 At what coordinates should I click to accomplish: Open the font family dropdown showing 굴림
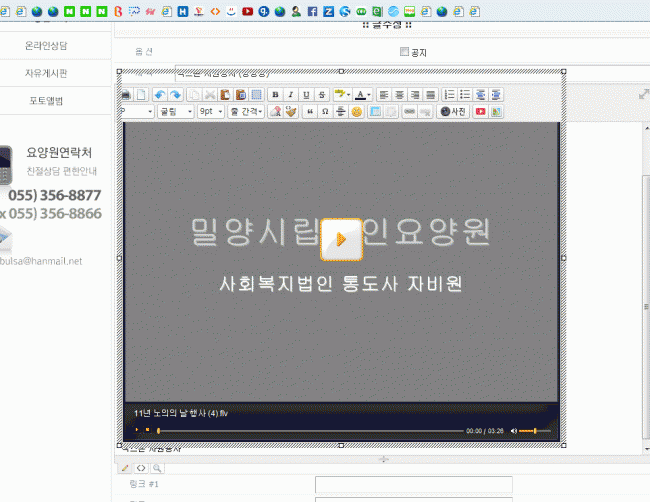176,112
